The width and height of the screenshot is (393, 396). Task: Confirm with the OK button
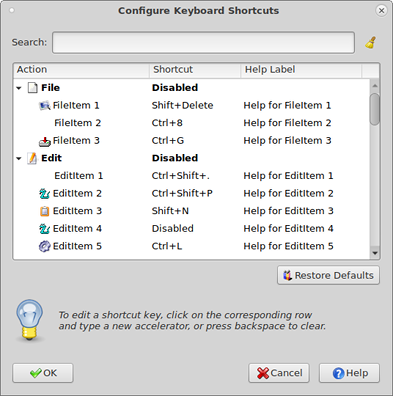coord(43,373)
